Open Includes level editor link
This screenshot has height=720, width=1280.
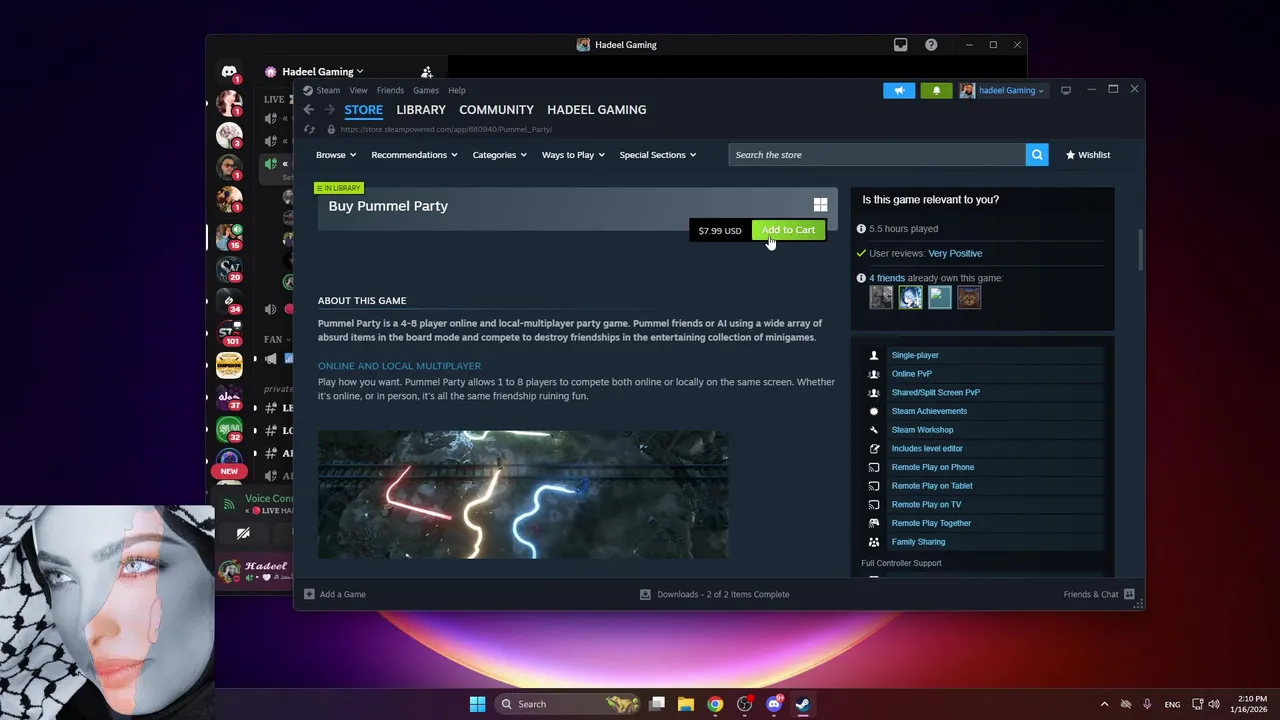tap(927, 449)
